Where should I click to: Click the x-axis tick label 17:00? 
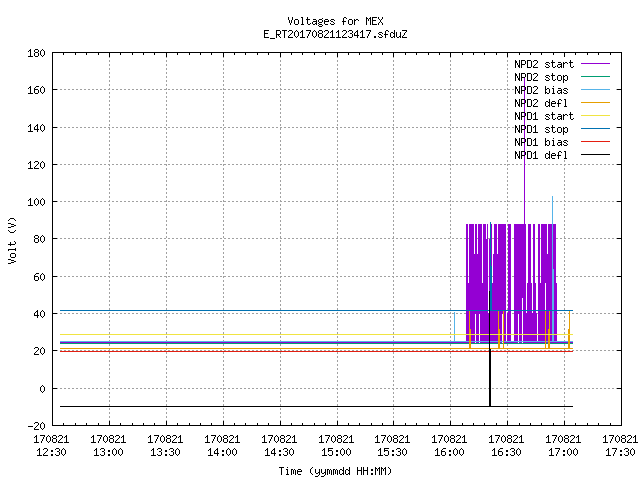pos(563,452)
